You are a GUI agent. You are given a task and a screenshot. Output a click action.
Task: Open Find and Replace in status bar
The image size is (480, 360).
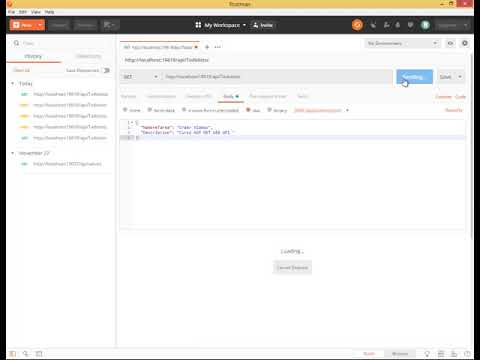coord(26,354)
